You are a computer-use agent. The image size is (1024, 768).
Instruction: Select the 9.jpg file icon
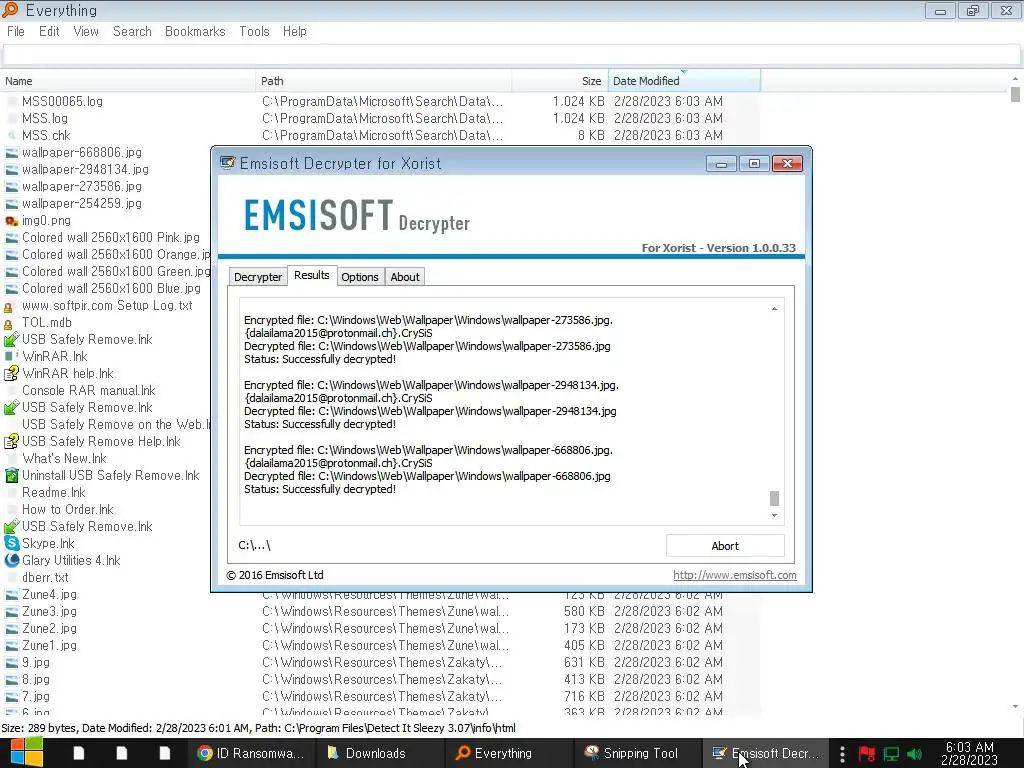(12, 663)
